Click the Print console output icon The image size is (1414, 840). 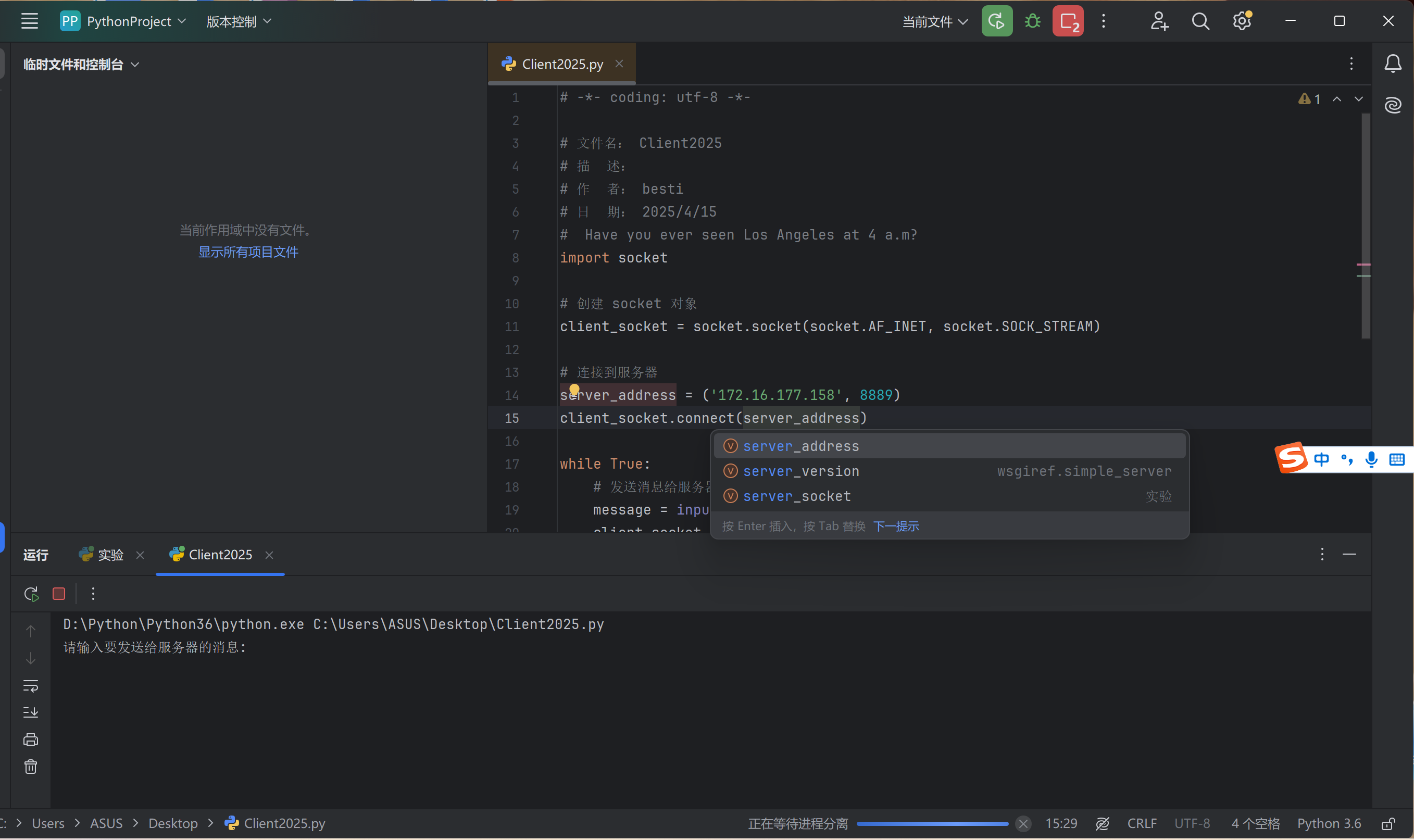click(31, 740)
